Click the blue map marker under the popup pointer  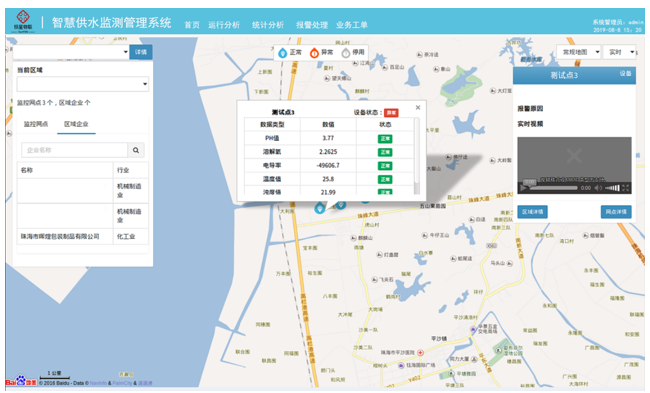click(x=320, y=208)
